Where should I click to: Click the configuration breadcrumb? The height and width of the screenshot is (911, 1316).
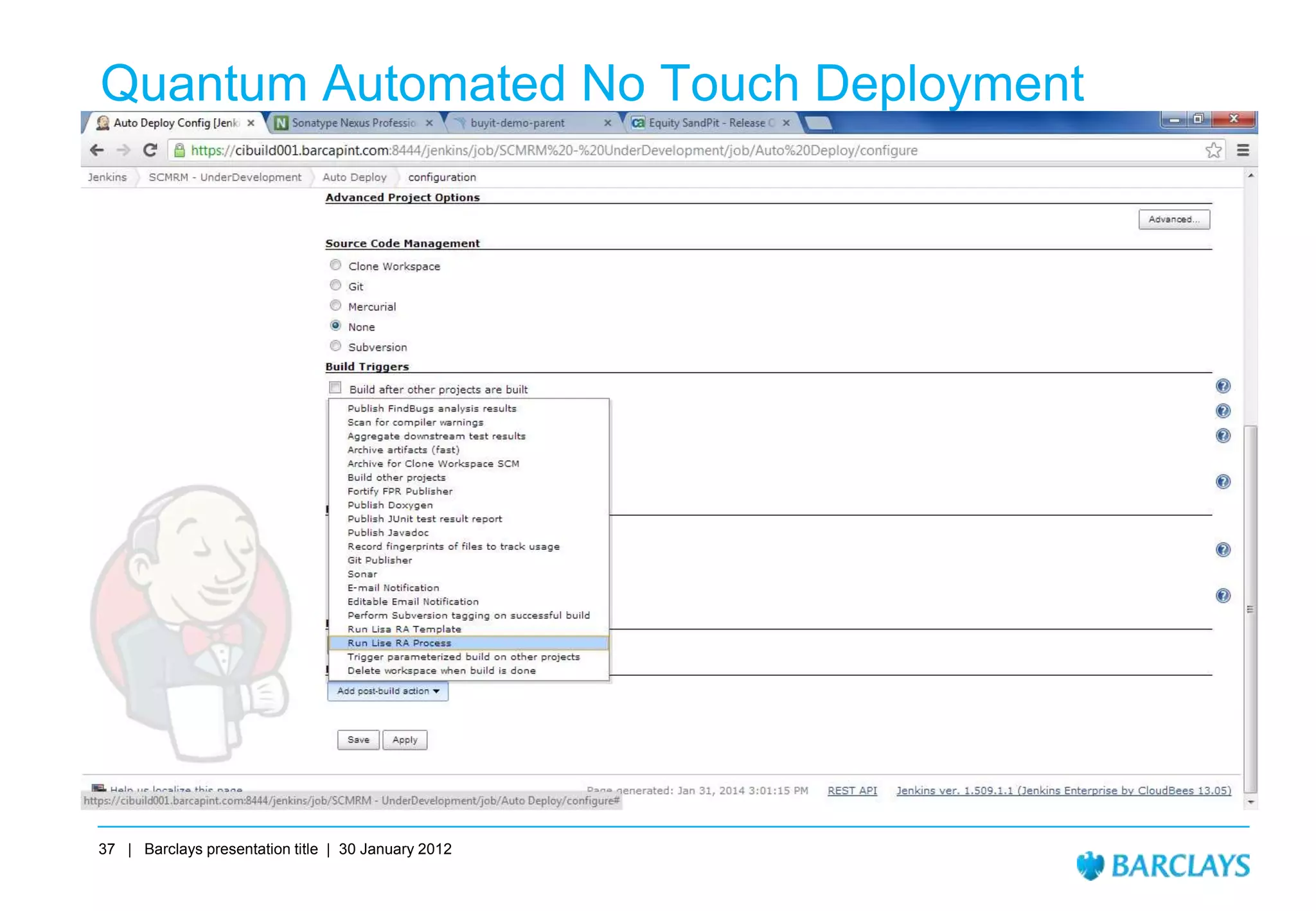tap(442, 177)
